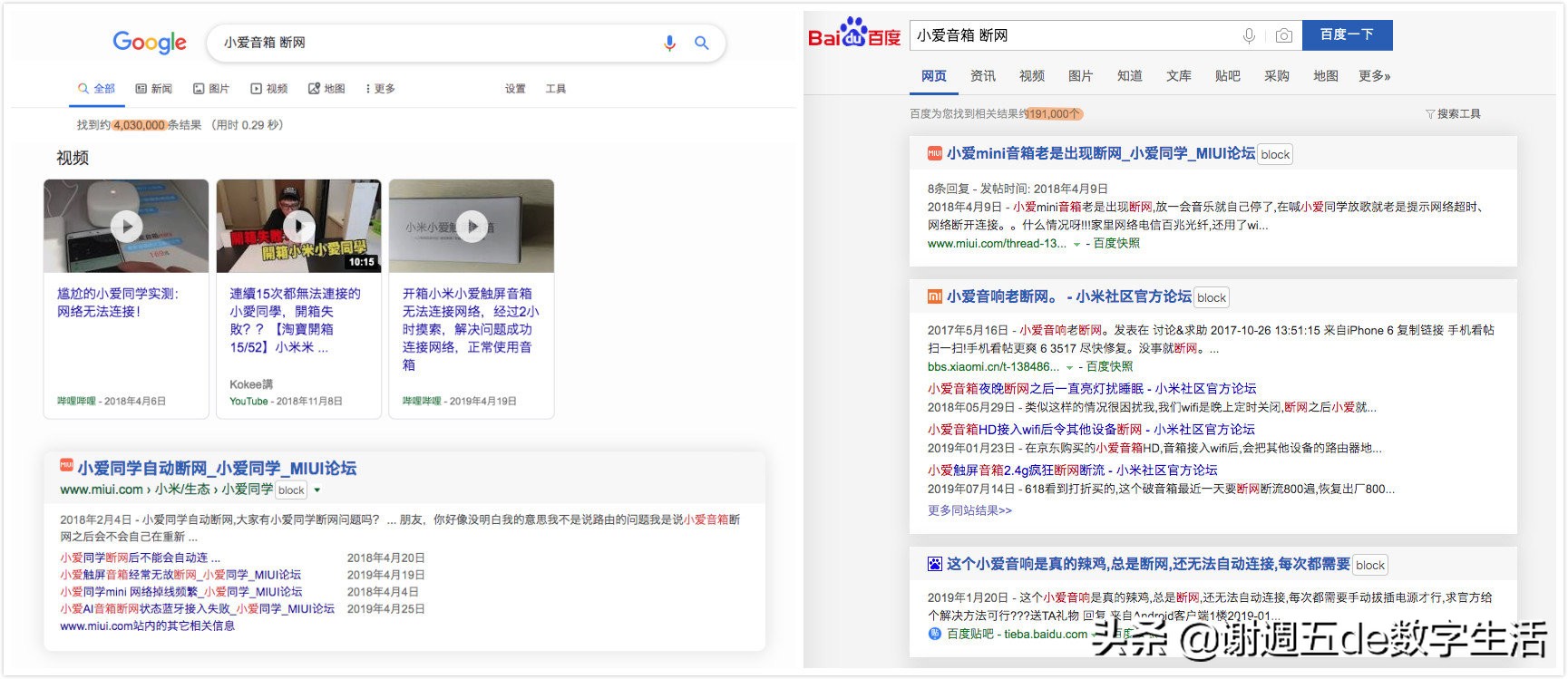Open Google 更多 menu

(380, 89)
